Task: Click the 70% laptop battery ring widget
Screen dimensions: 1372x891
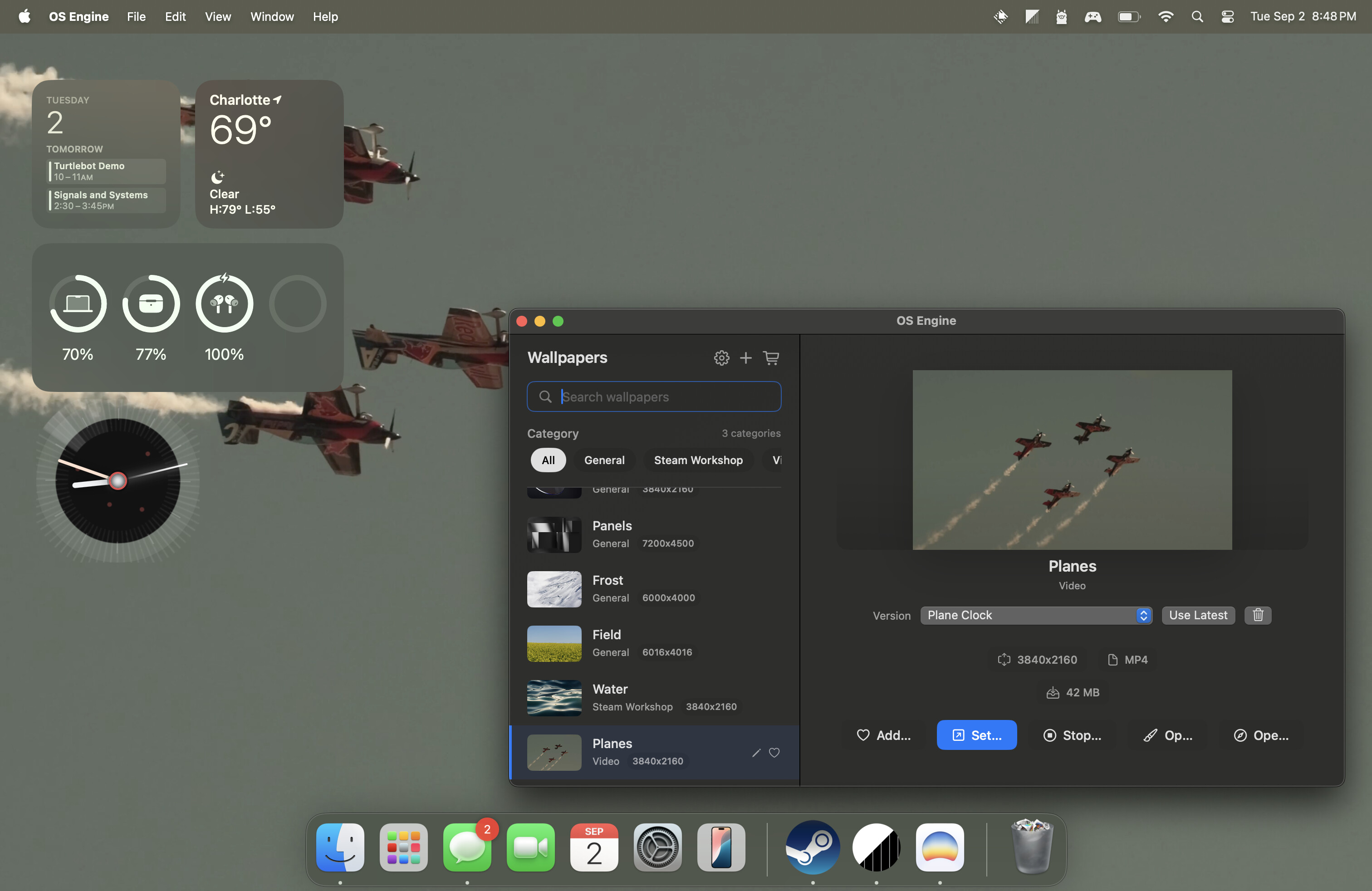Action: (78, 304)
